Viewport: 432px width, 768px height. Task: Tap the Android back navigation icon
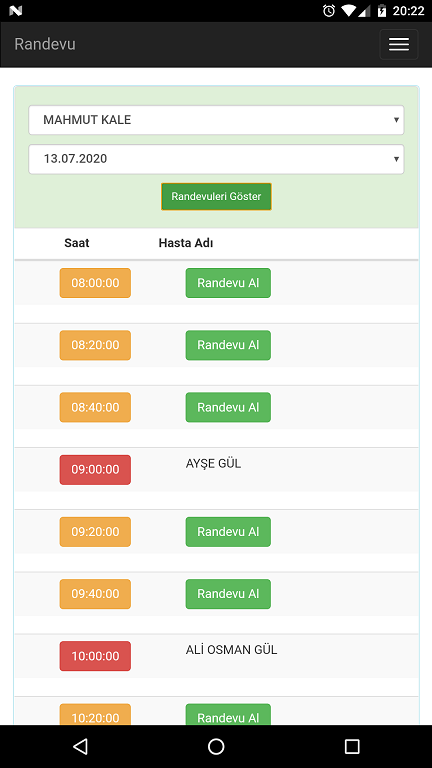pos(80,746)
